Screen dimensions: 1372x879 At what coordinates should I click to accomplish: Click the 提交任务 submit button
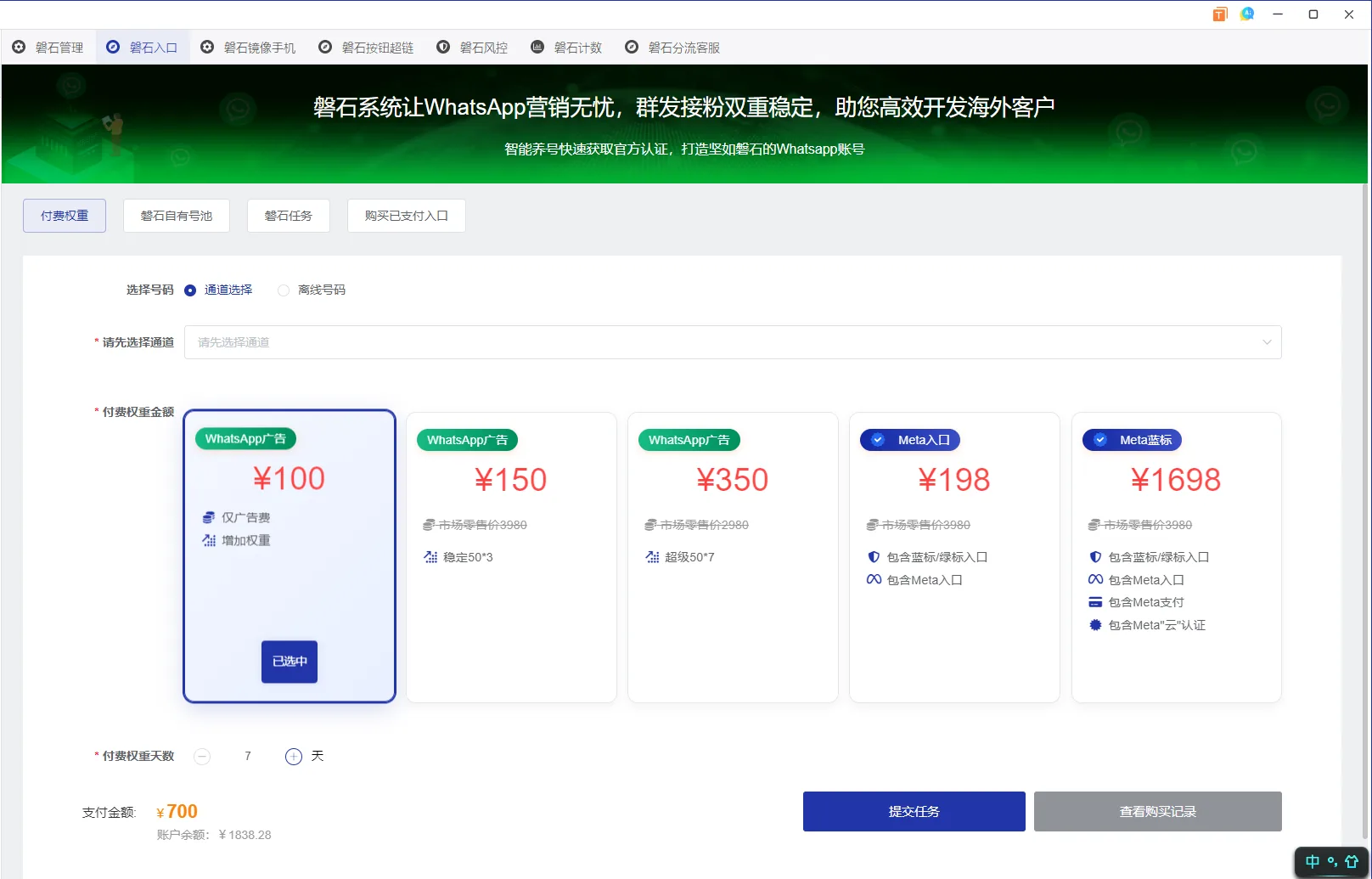pos(914,811)
